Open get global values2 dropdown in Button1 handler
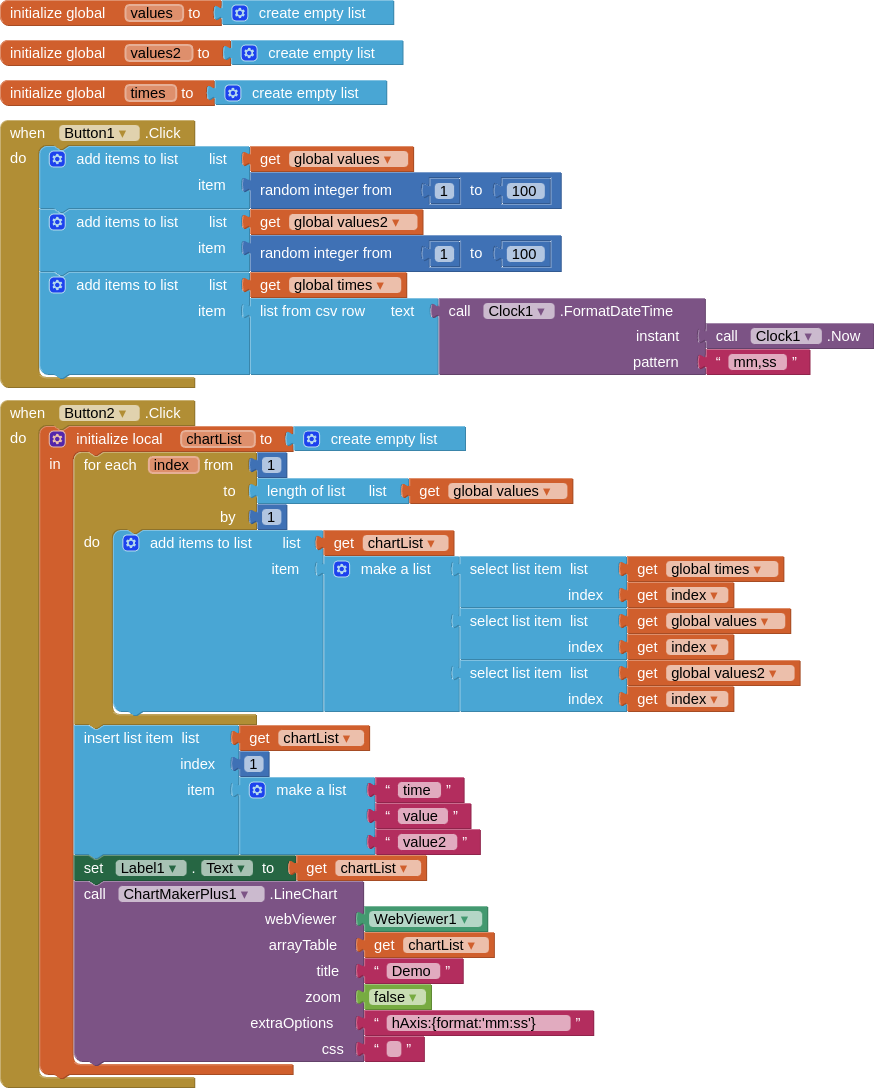This screenshot has height=1088, width=874. (x=353, y=222)
